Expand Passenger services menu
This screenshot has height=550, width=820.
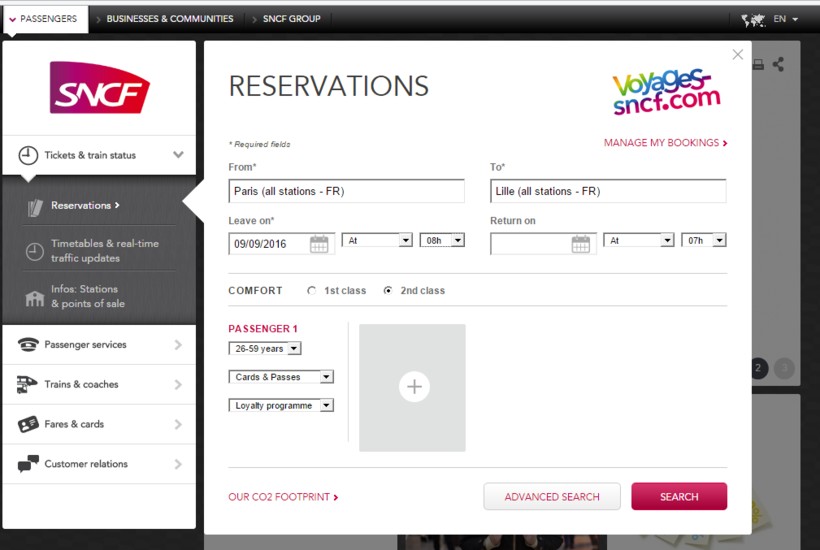click(178, 345)
